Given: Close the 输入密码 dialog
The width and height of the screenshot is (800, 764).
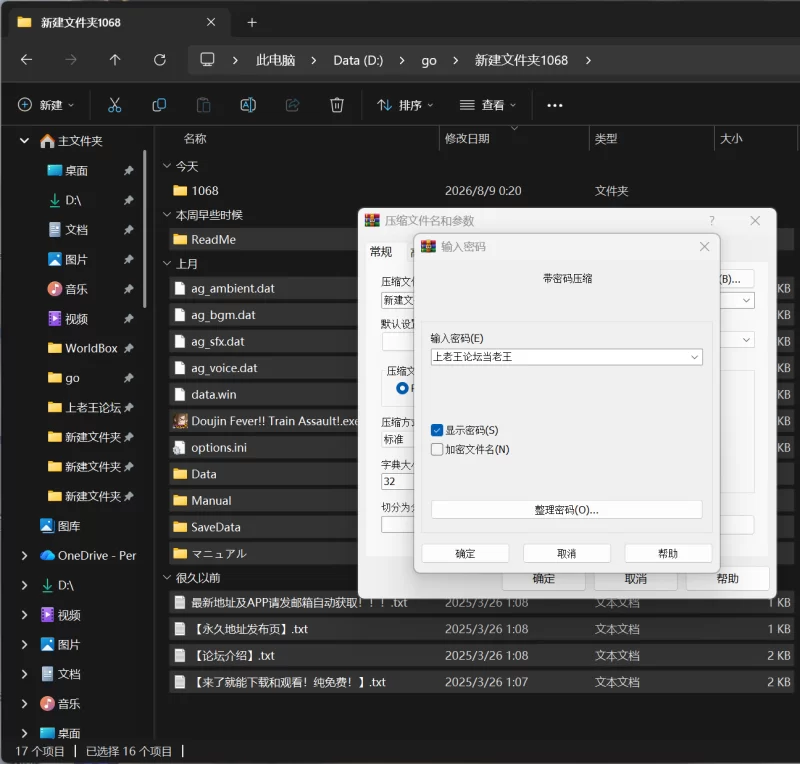Looking at the screenshot, I should tap(705, 247).
